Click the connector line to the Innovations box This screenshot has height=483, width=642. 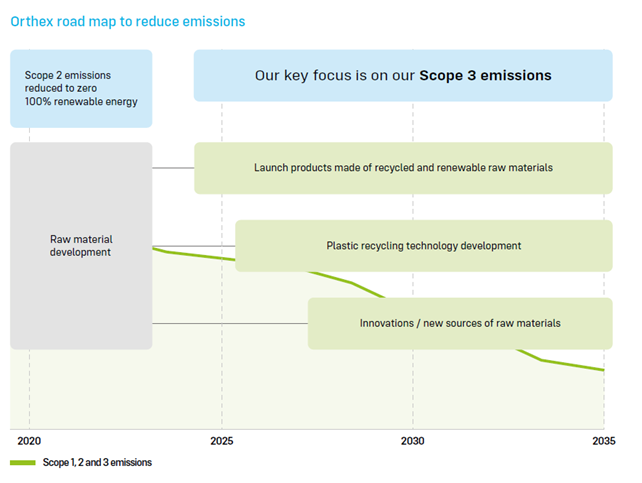point(230,323)
